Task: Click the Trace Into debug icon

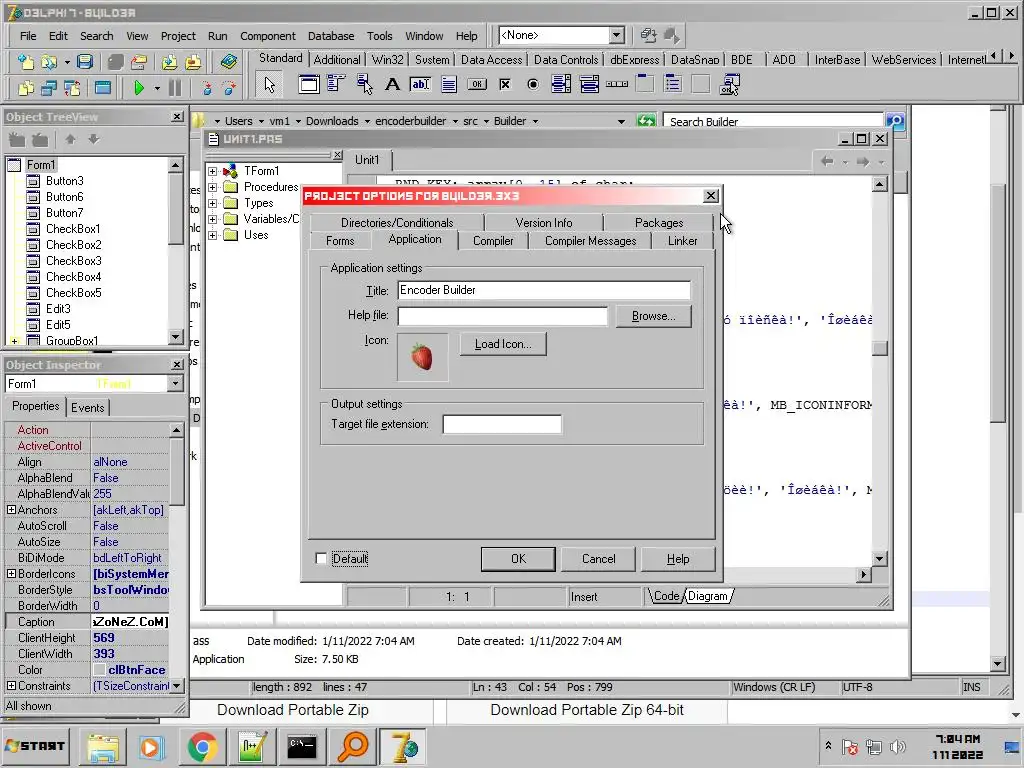Action: (206, 87)
